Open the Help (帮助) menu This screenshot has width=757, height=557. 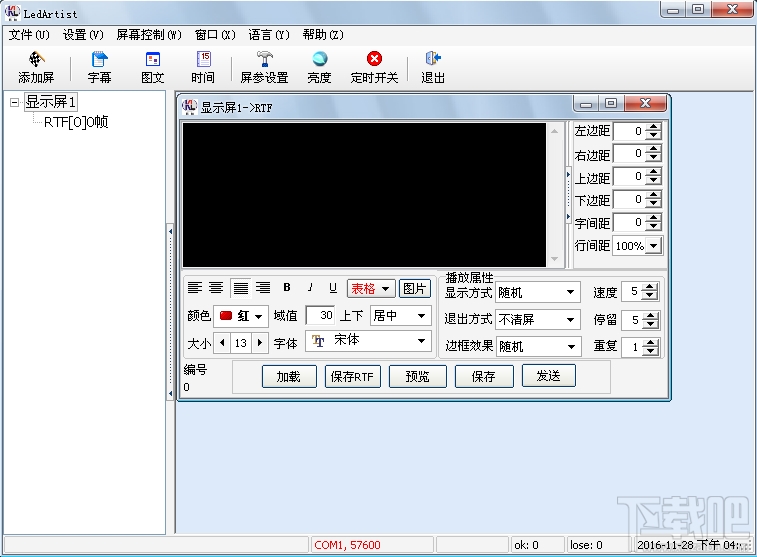click(x=323, y=35)
